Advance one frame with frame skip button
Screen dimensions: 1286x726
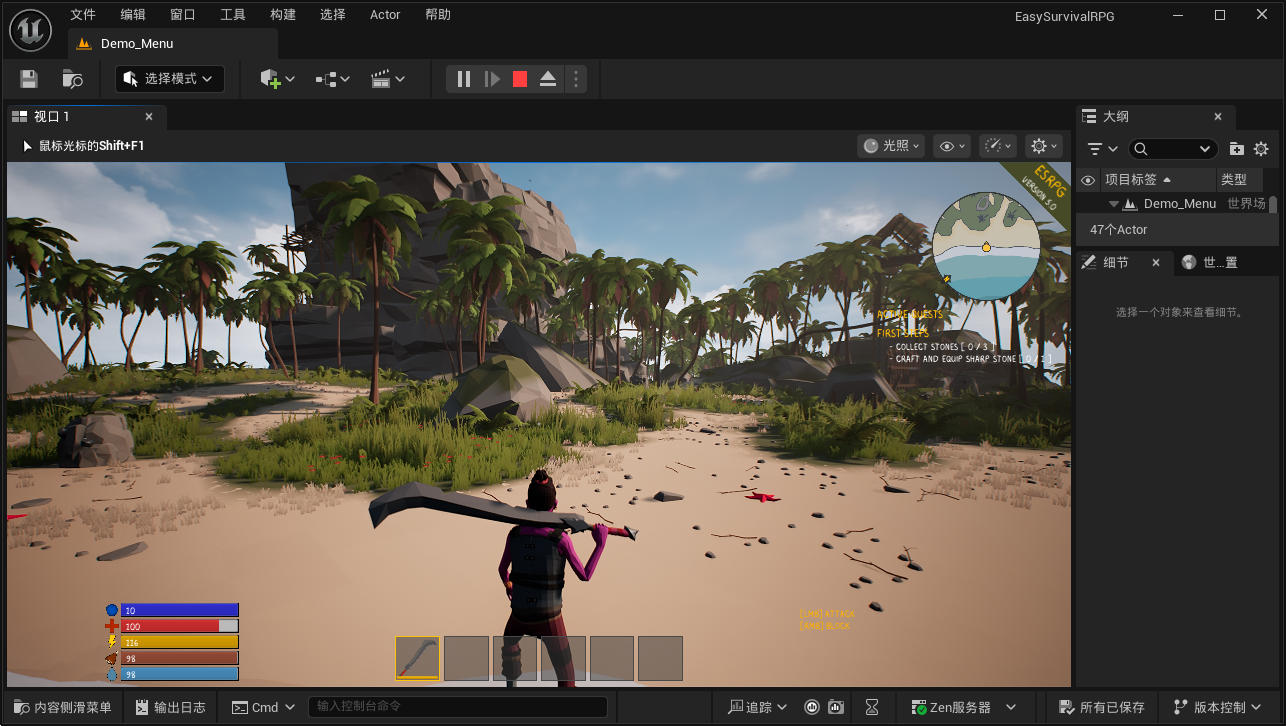coord(492,79)
